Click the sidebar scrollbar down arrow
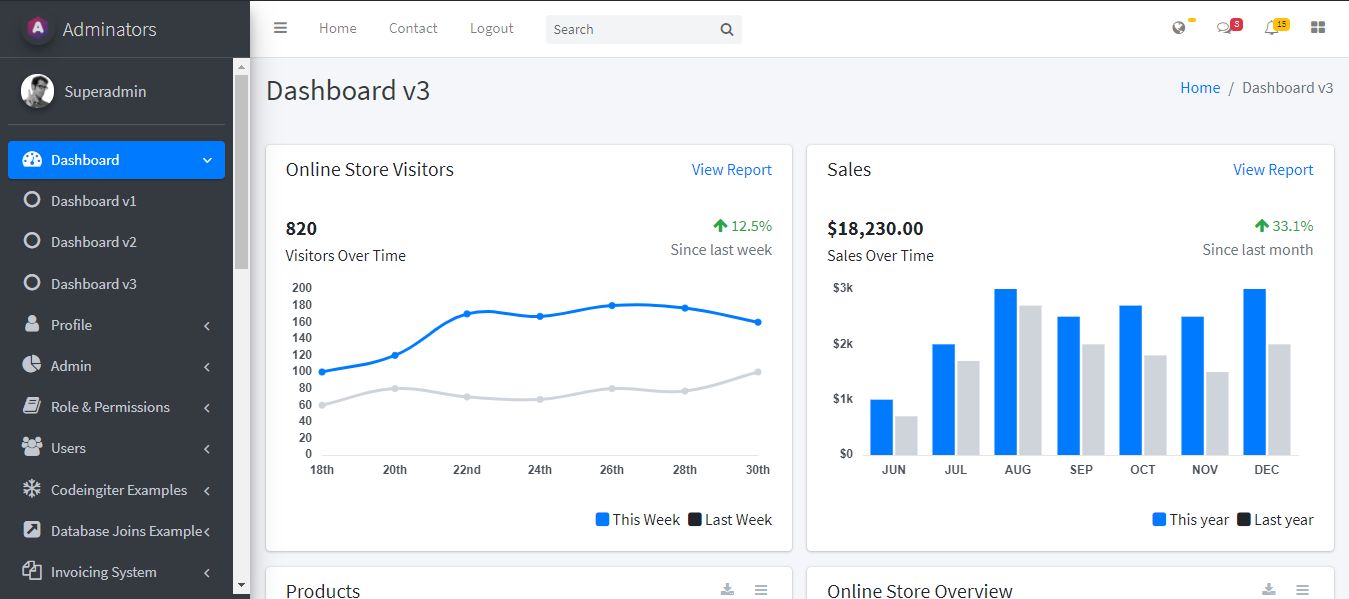Image resolution: width=1349 pixels, height=599 pixels. (241, 585)
